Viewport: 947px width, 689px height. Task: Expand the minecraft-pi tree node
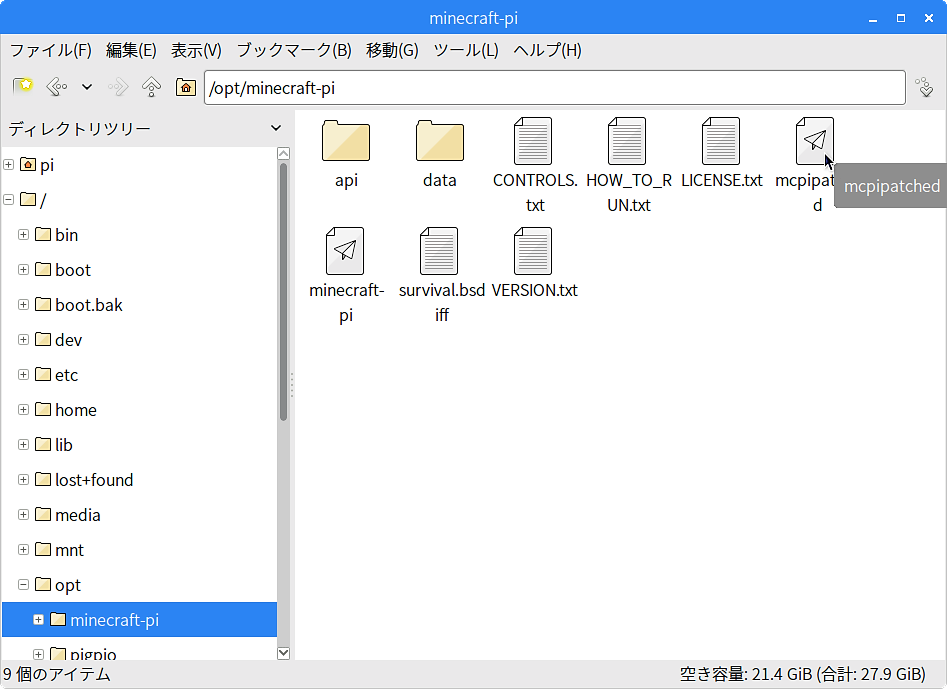pyautogui.click(x=39, y=620)
